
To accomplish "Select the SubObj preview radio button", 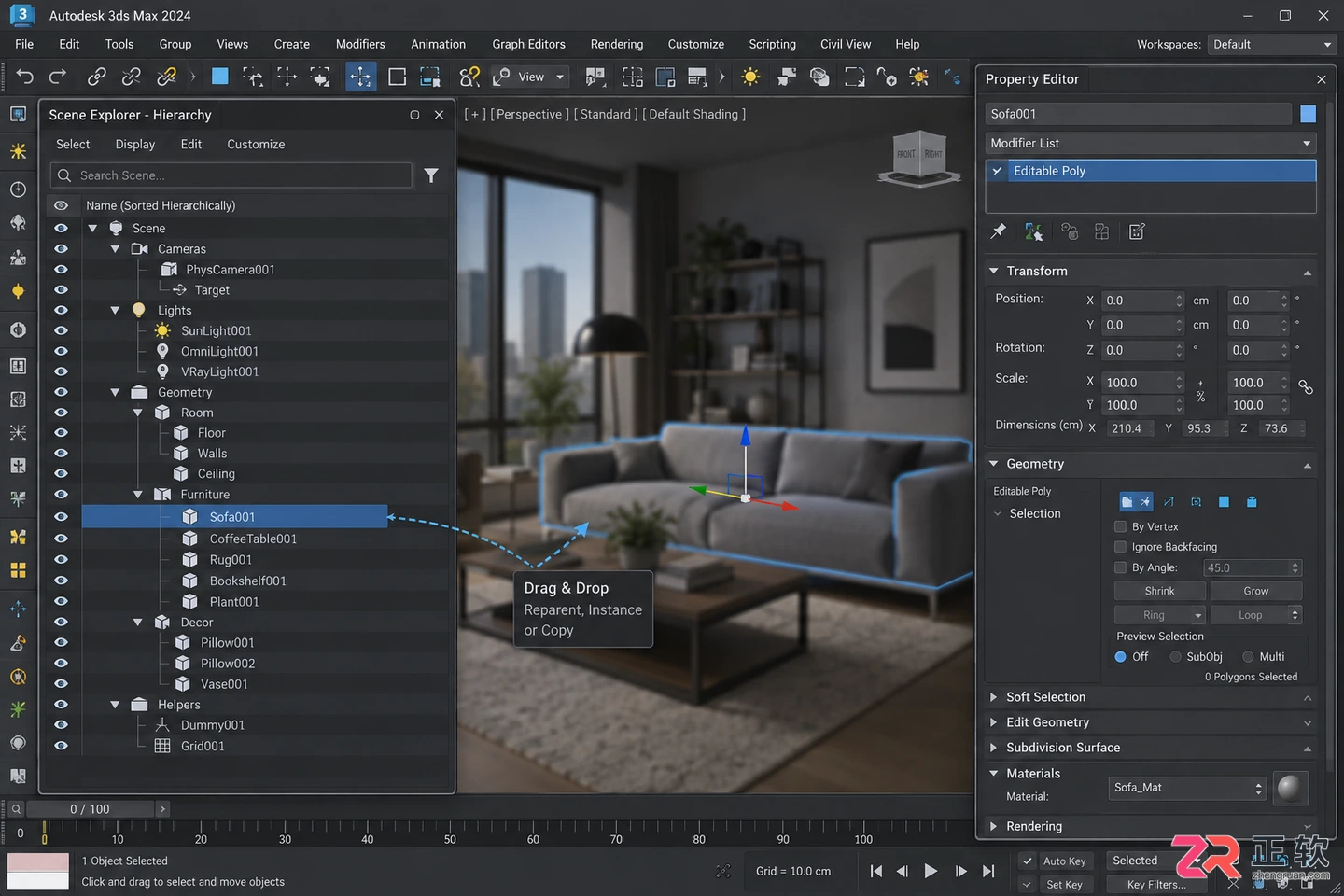I will pos(1176,657).
